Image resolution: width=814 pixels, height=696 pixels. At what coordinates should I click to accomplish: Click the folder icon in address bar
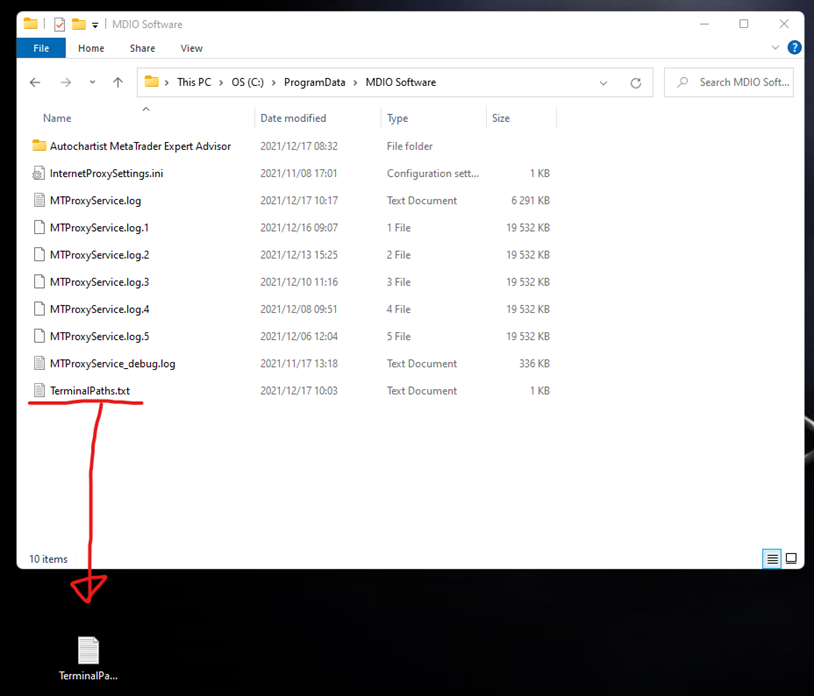(x=151, y=81)
